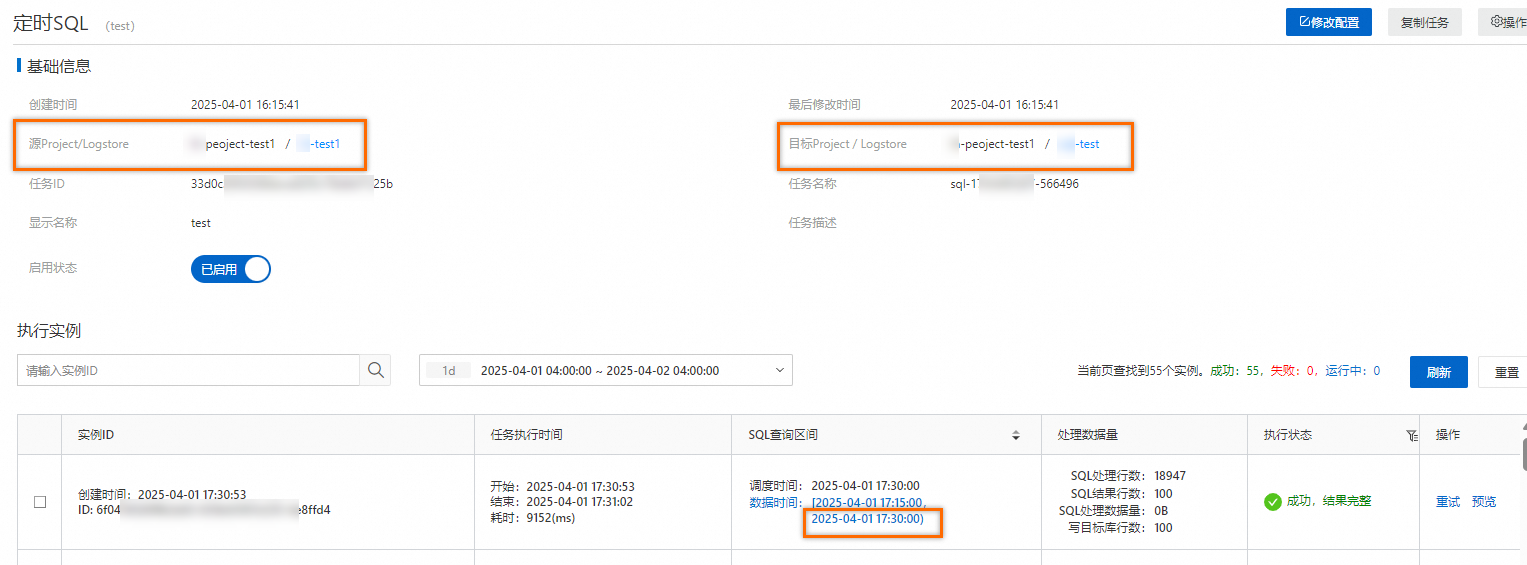Click the target project peoject-test1 text
Image resolution: width=1527 pixels, height=565 pixels.
point(995,144)
